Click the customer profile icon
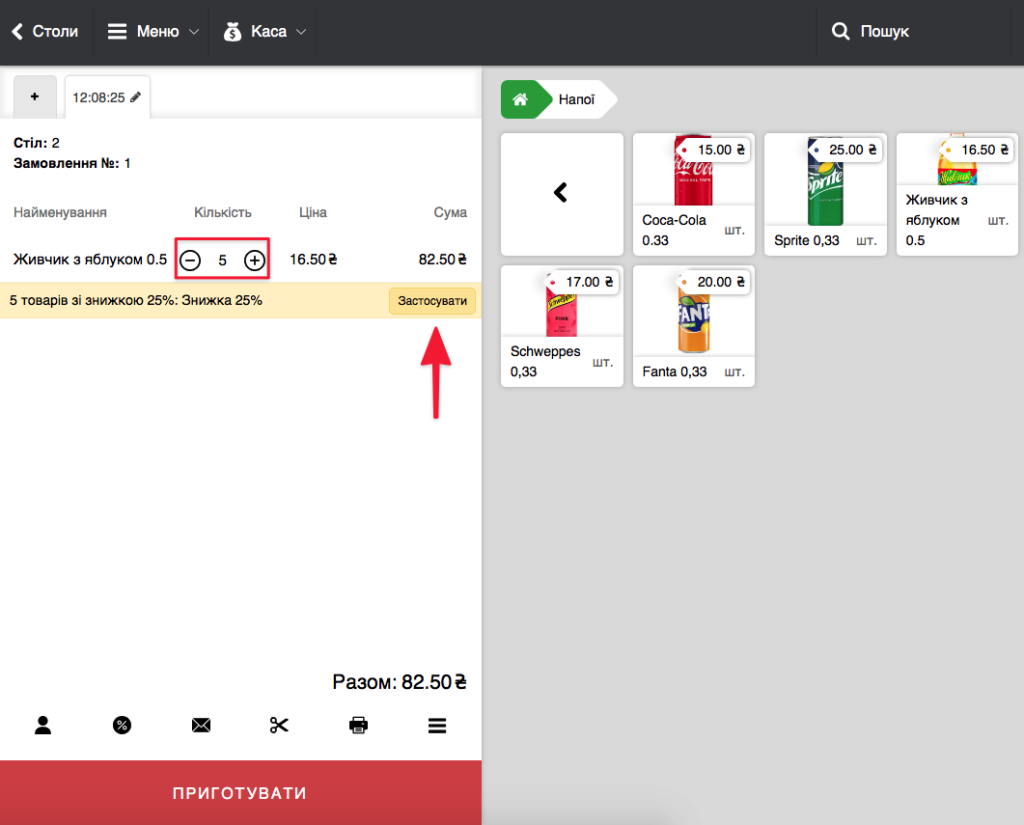 coord(42,726)
